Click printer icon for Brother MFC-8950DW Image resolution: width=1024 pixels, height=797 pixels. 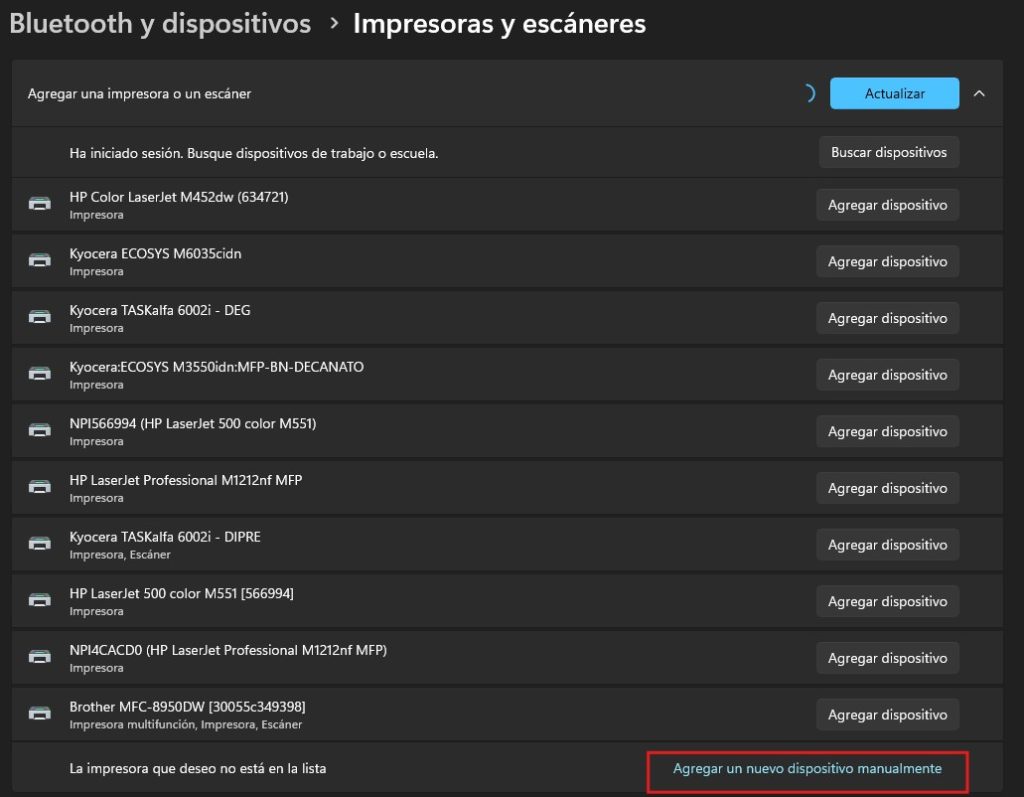[40, 715]
